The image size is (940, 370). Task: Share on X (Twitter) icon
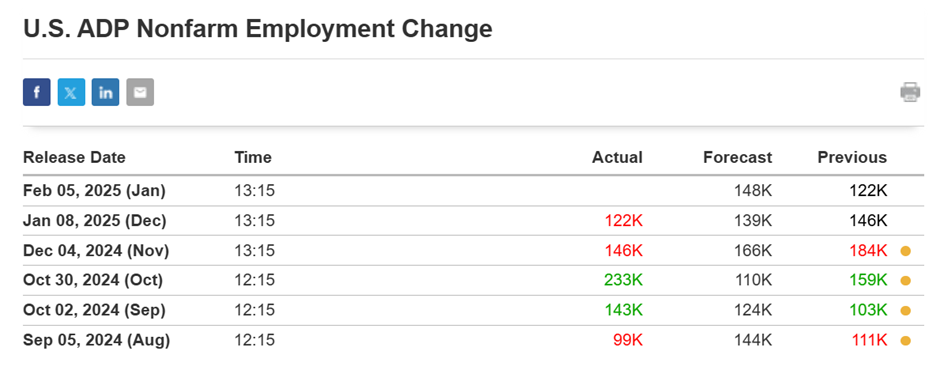pyautogui.click(x=71, y=92)
